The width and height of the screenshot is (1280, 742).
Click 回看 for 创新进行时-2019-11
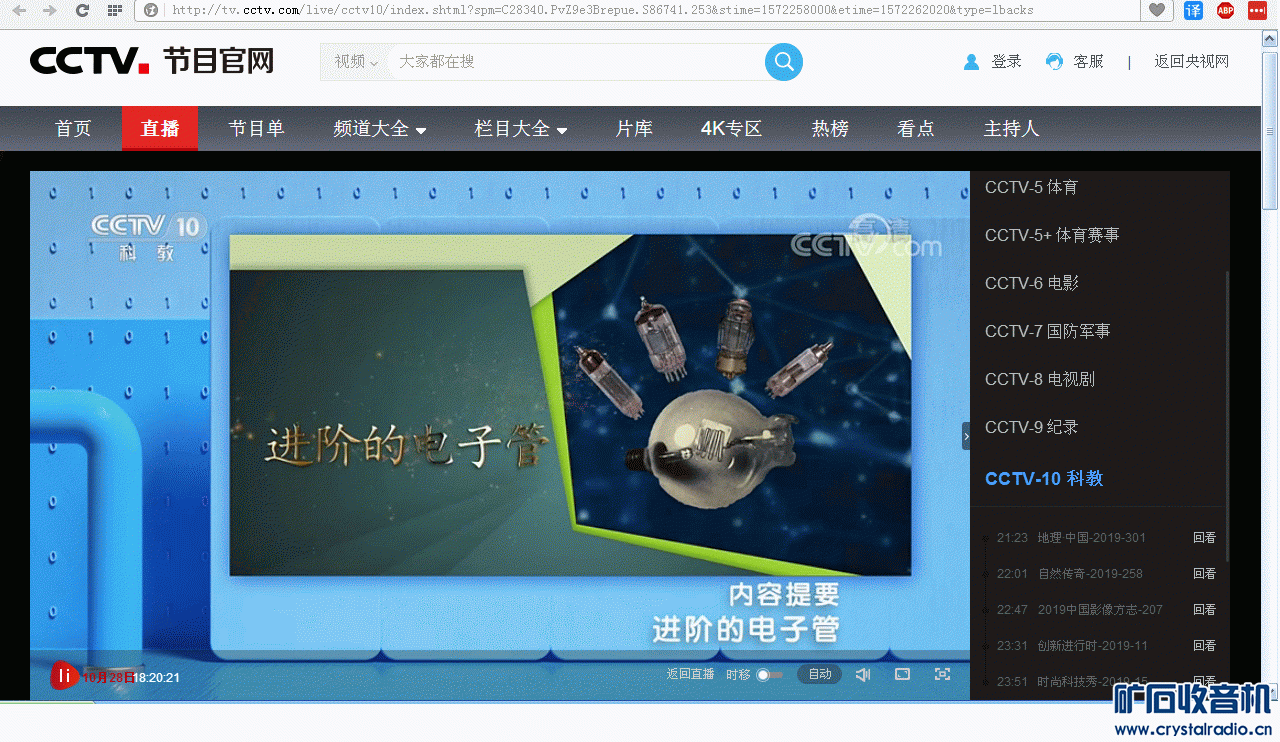1204,646
